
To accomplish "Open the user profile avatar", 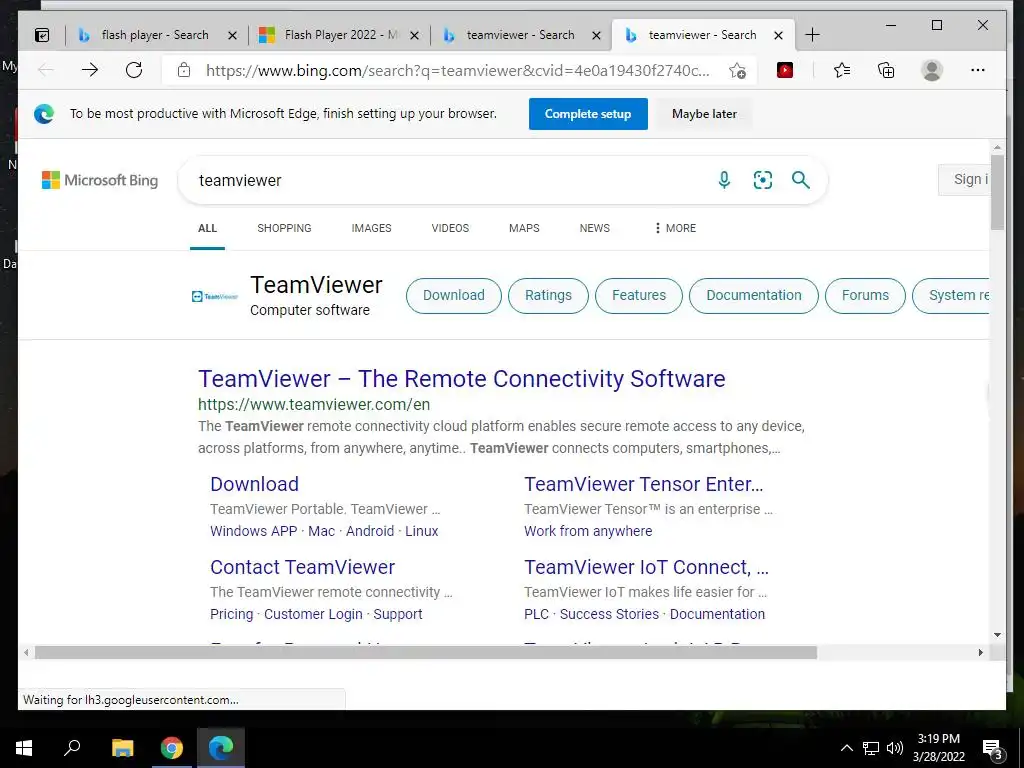I will [932, 70].
